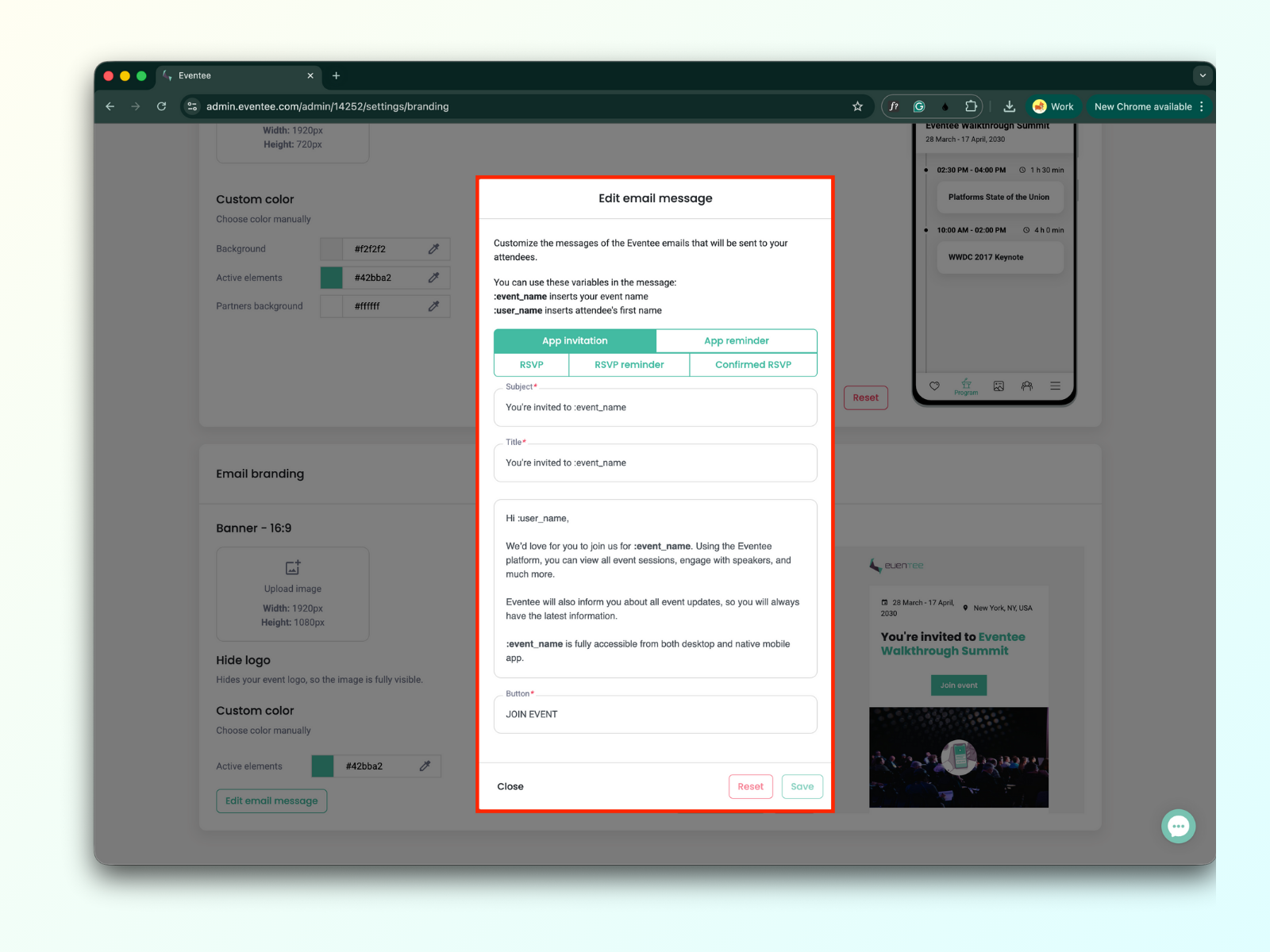Reset the email message in dialog
This screenshot has width=1270, height=952.
click(751, 787)
